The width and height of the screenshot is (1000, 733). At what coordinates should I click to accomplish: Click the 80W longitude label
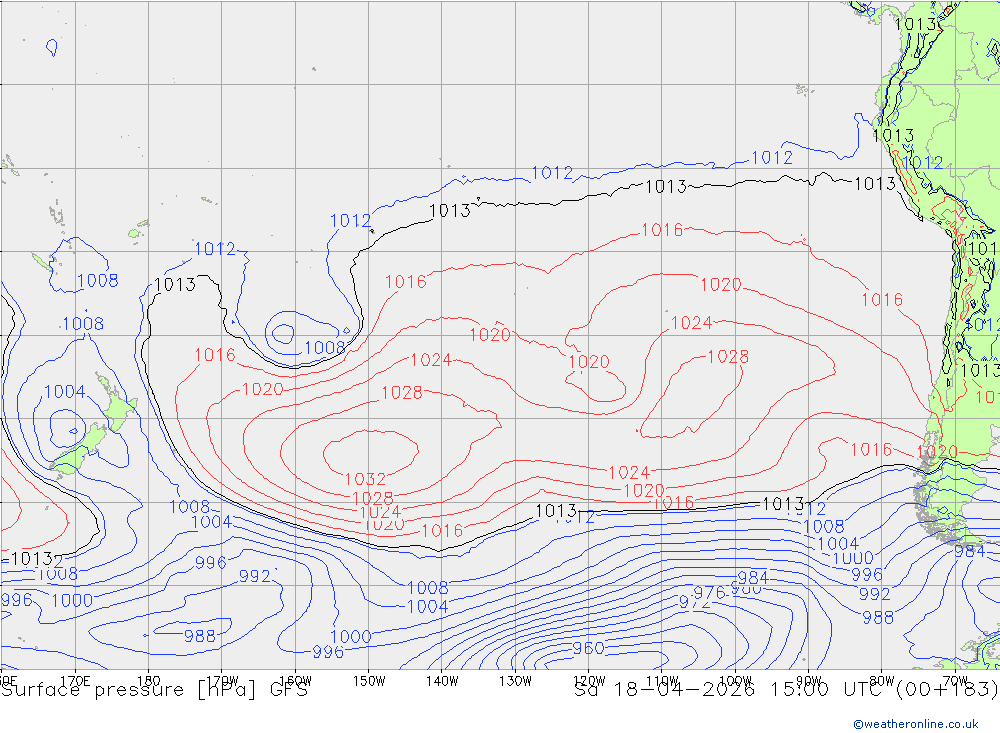[x=882, y=681]
